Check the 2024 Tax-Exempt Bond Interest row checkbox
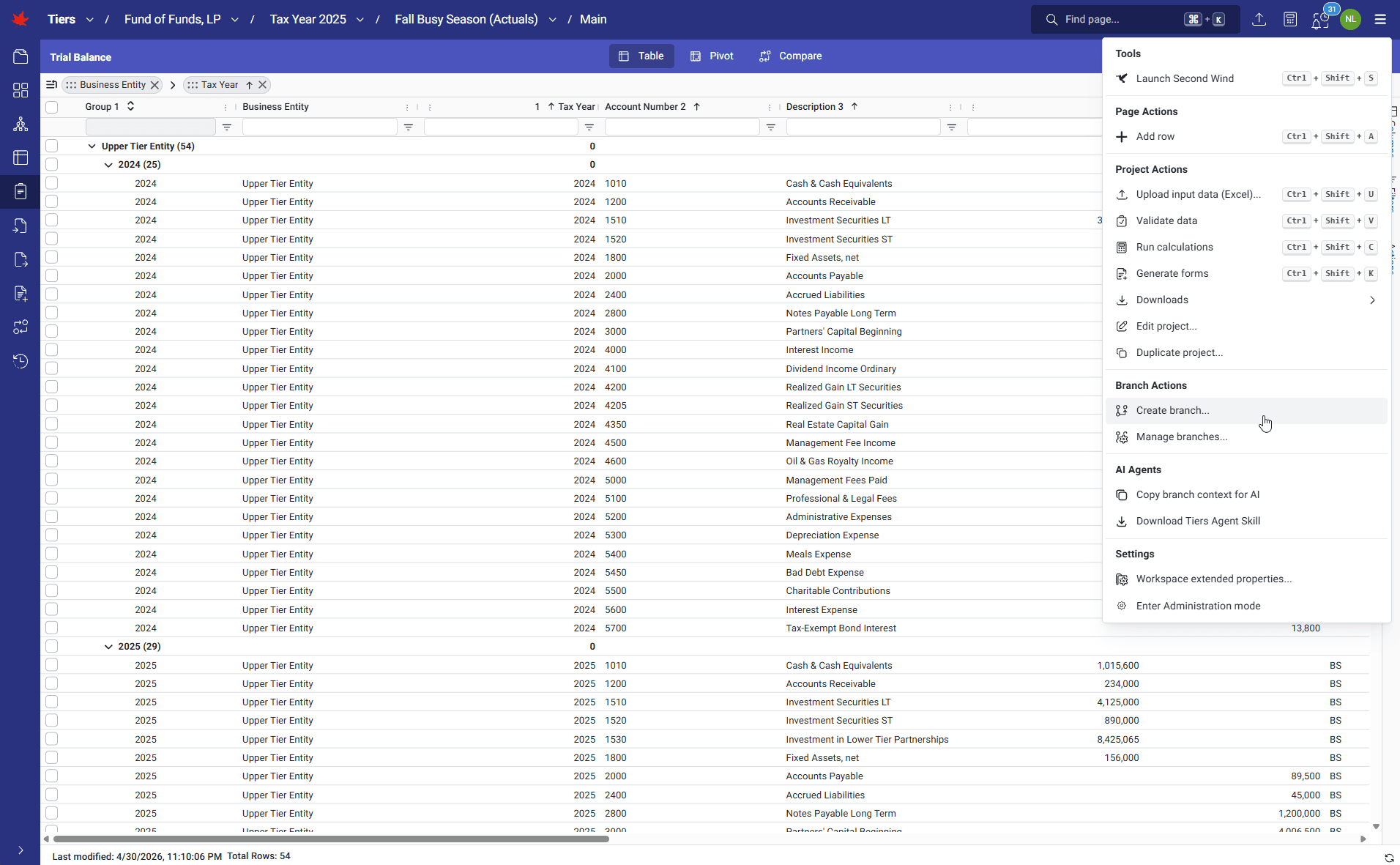Screen dimensions: 1400x865 (51, 628)
